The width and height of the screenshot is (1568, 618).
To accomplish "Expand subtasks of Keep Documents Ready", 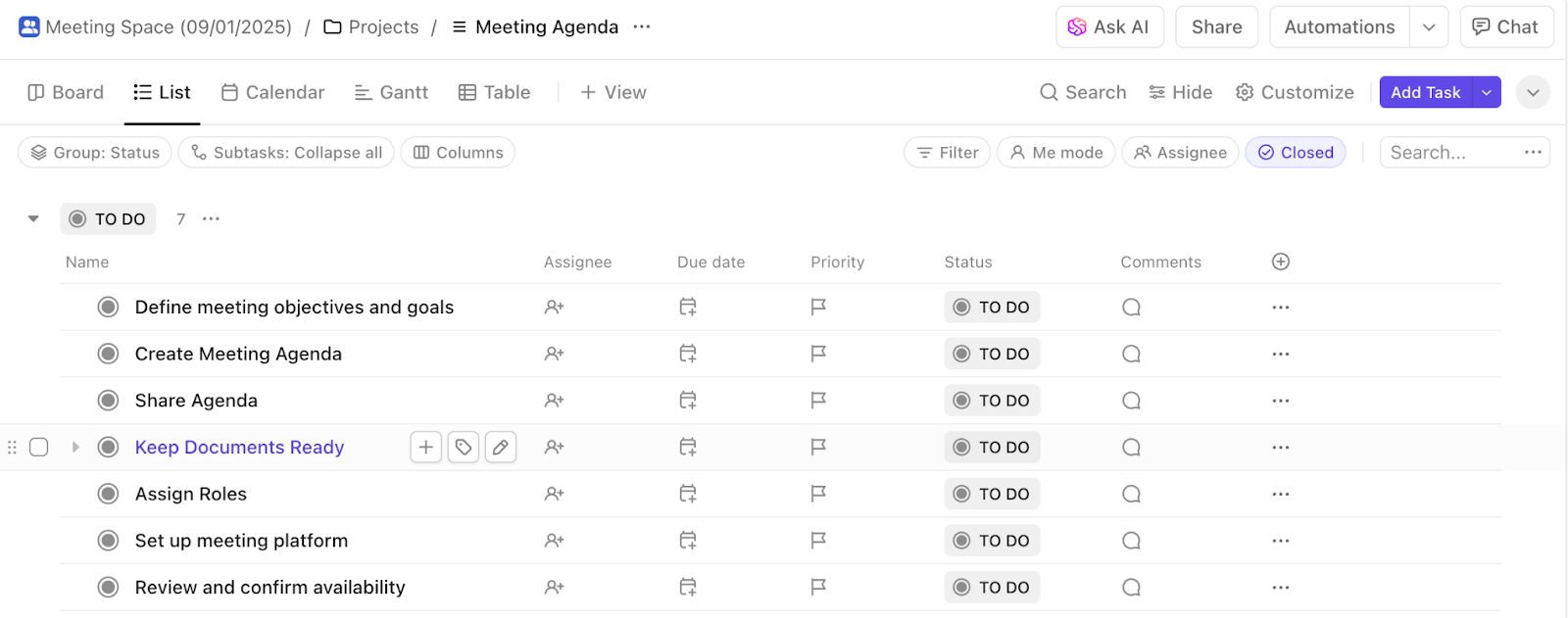I will click(75, 447).
